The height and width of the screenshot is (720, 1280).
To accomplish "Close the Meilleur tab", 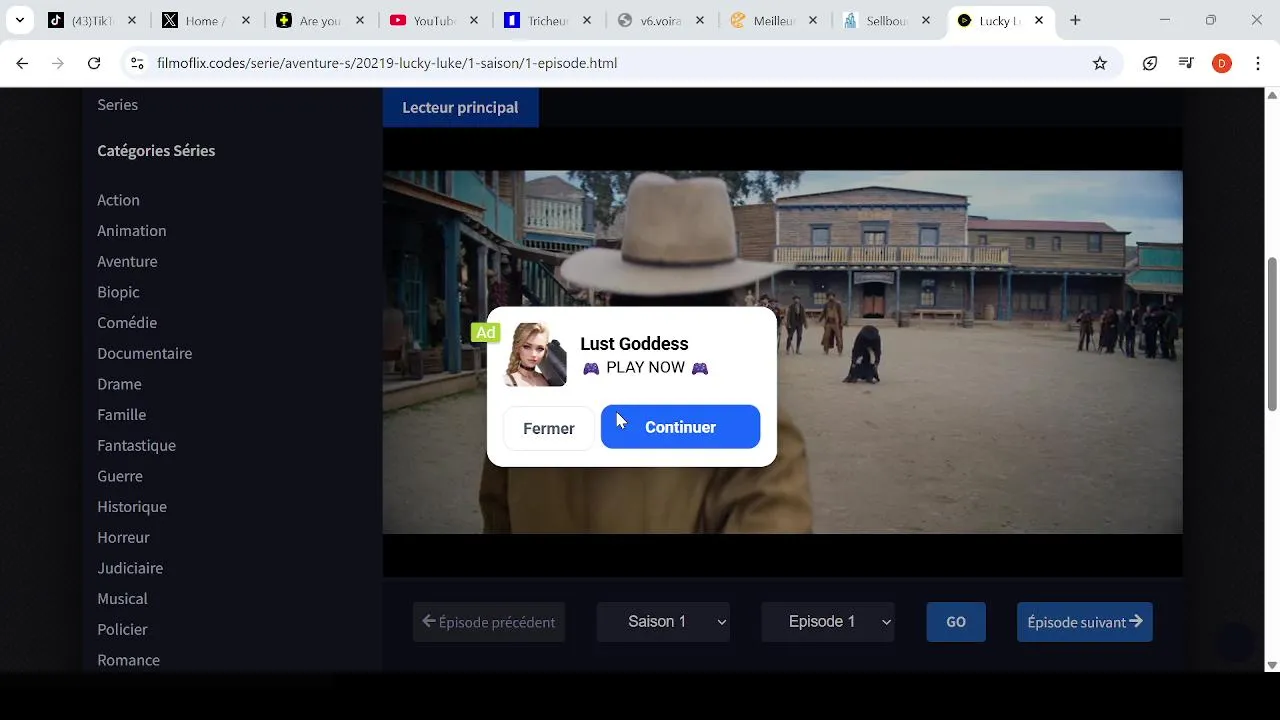I will (x=813, y=20).
